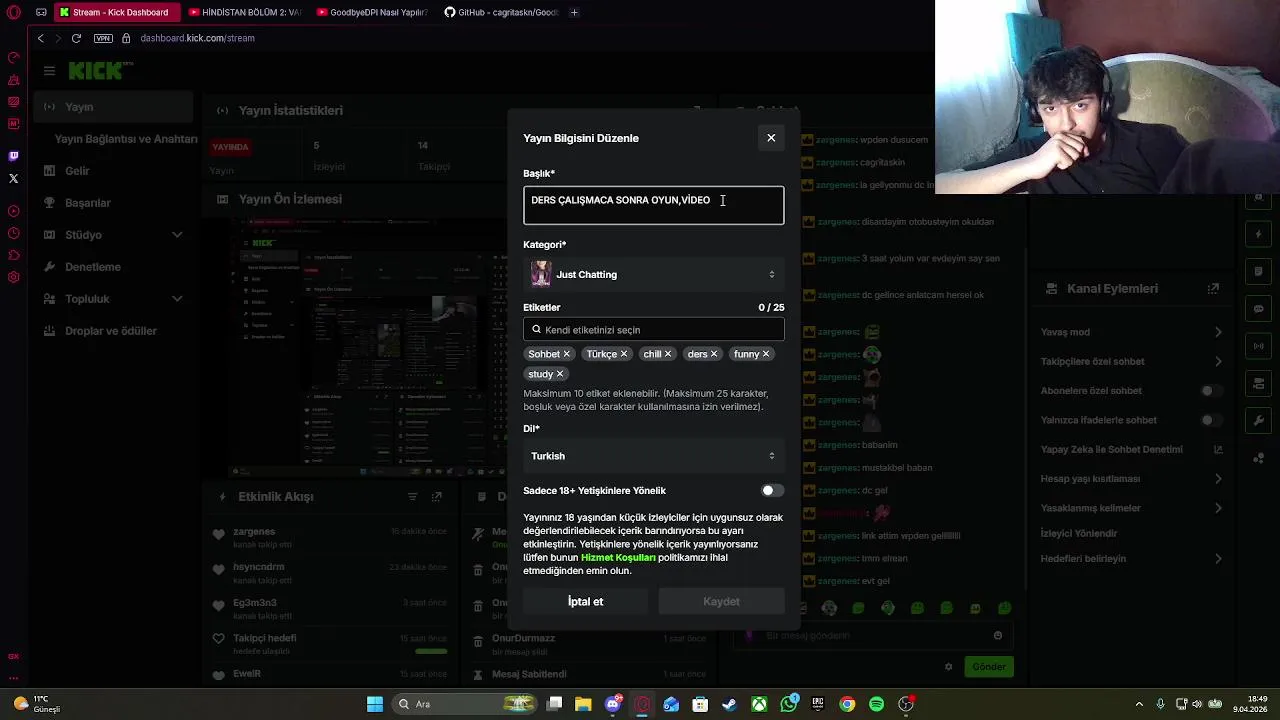Pop out the Kanal Eylemleri panel

(1213, 288)
